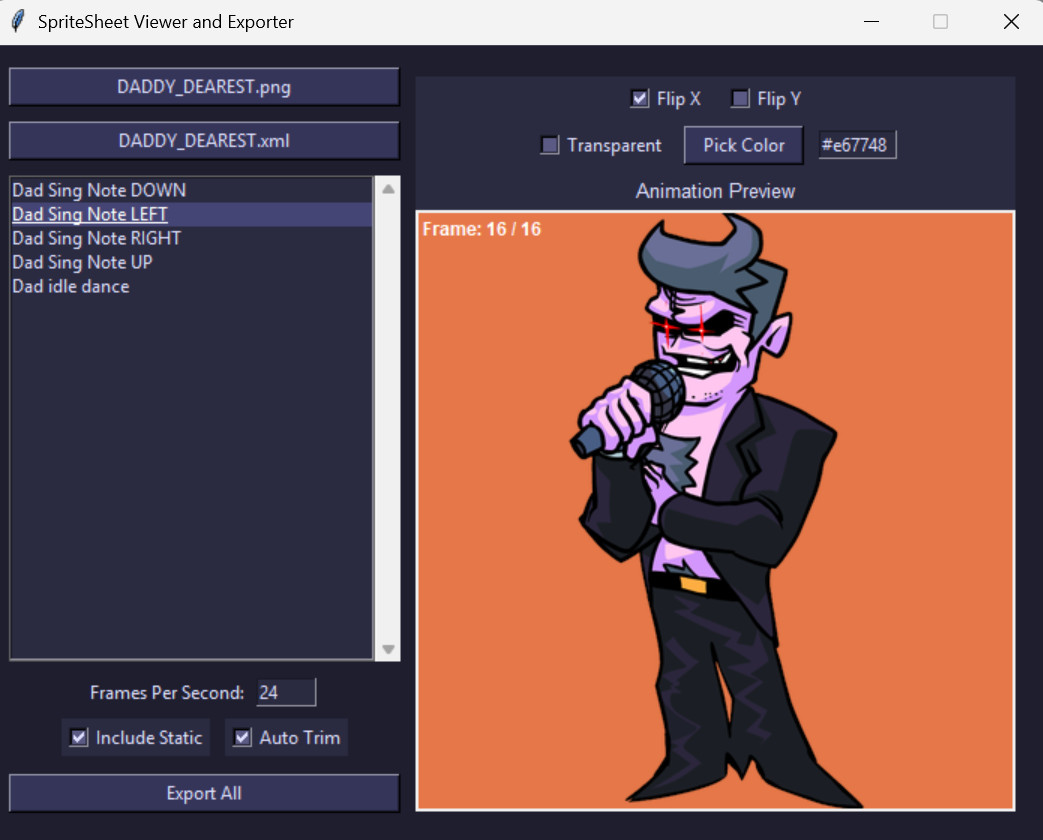Click the list scrollbar down arrow
The image size is (1043, 840).
pos(388,649)
